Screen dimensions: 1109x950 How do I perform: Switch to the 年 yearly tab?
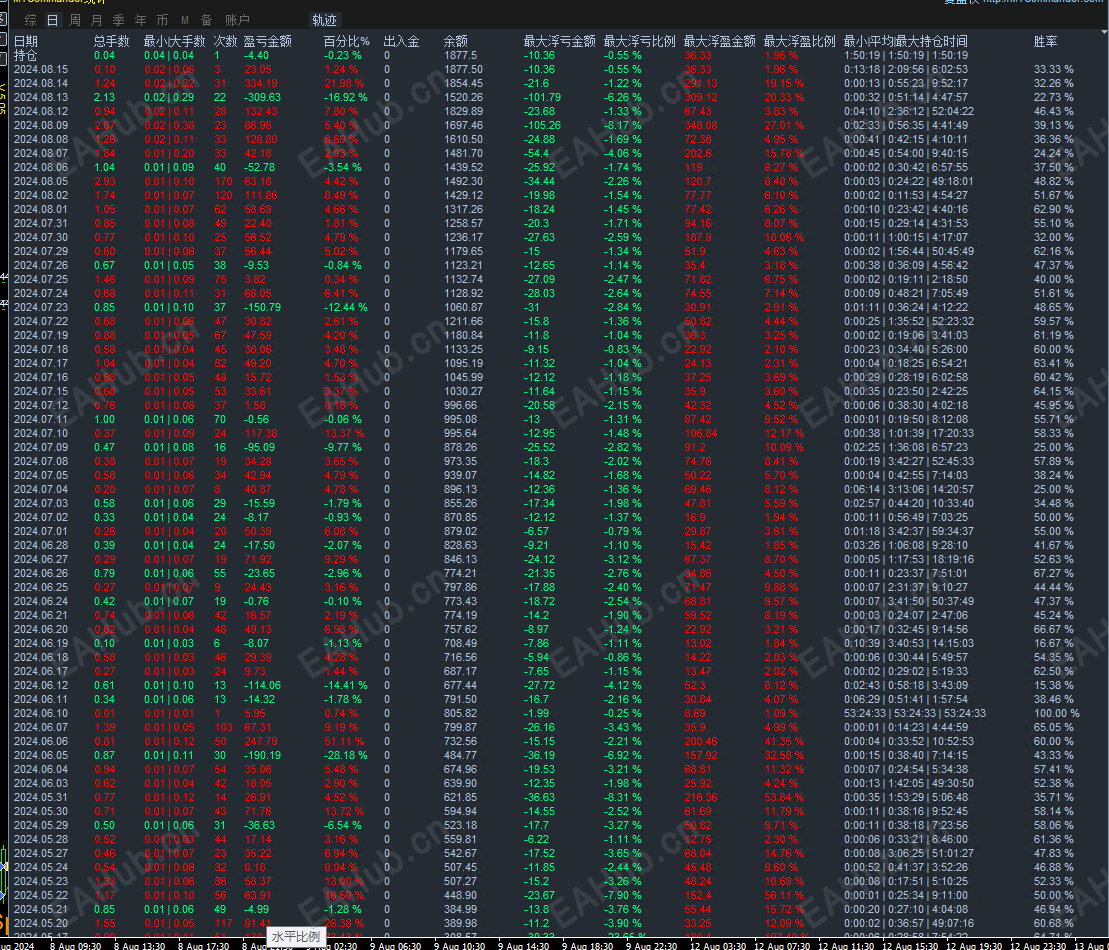click(141, 20)
